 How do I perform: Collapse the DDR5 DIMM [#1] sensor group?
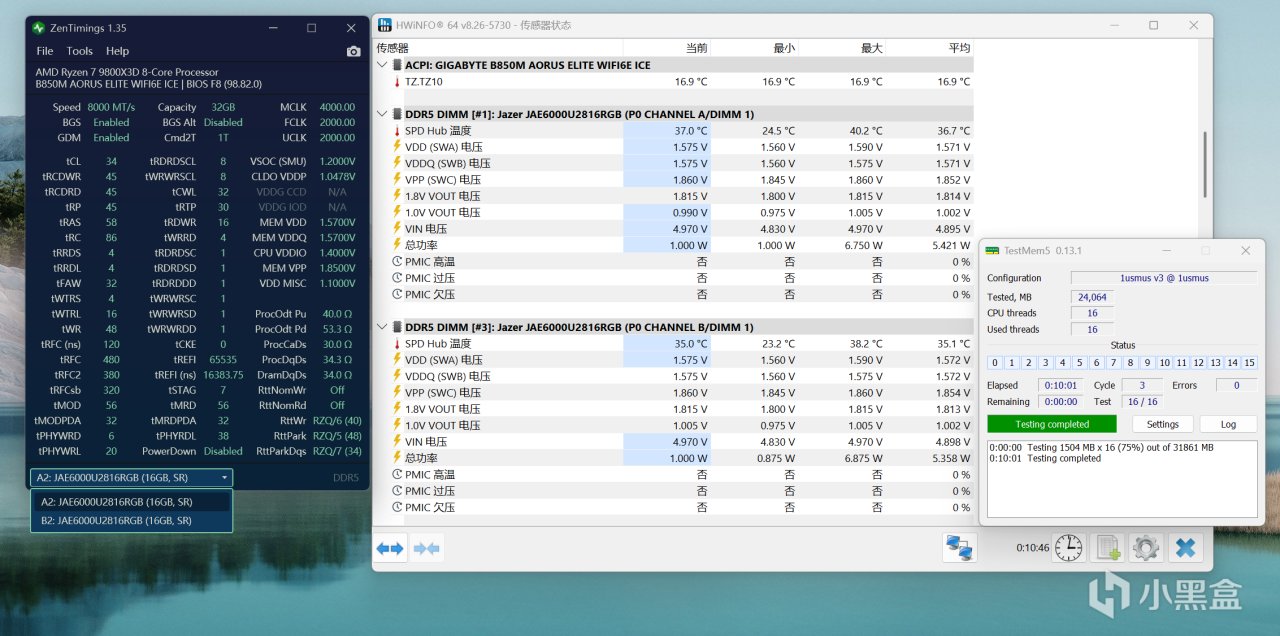[x=382, y=114]
